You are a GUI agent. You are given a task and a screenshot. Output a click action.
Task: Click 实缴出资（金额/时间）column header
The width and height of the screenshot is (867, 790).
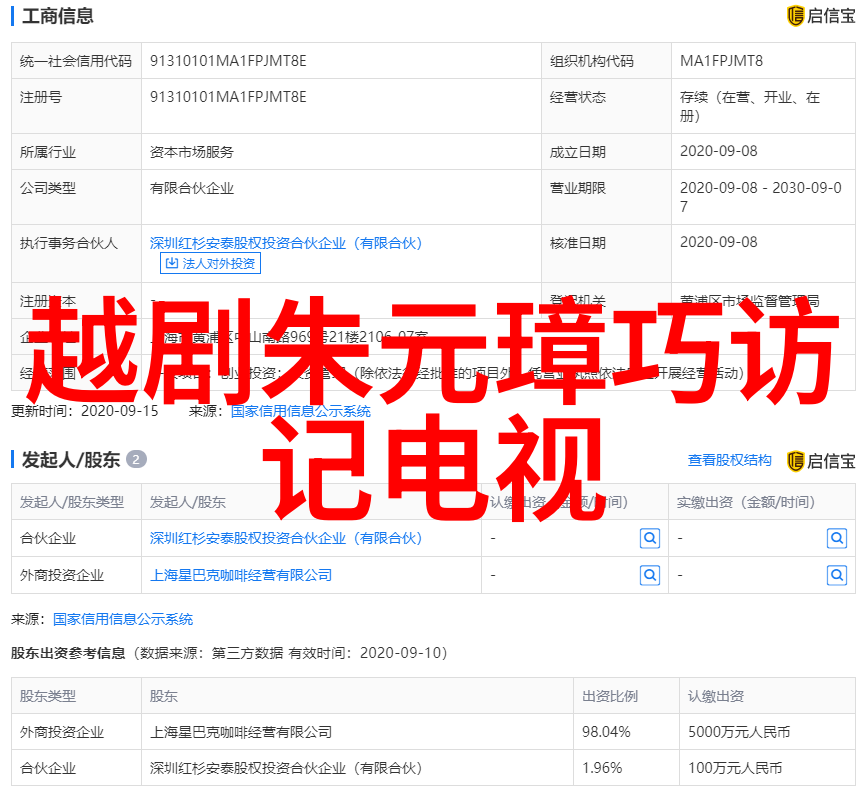tap(746, 502)
